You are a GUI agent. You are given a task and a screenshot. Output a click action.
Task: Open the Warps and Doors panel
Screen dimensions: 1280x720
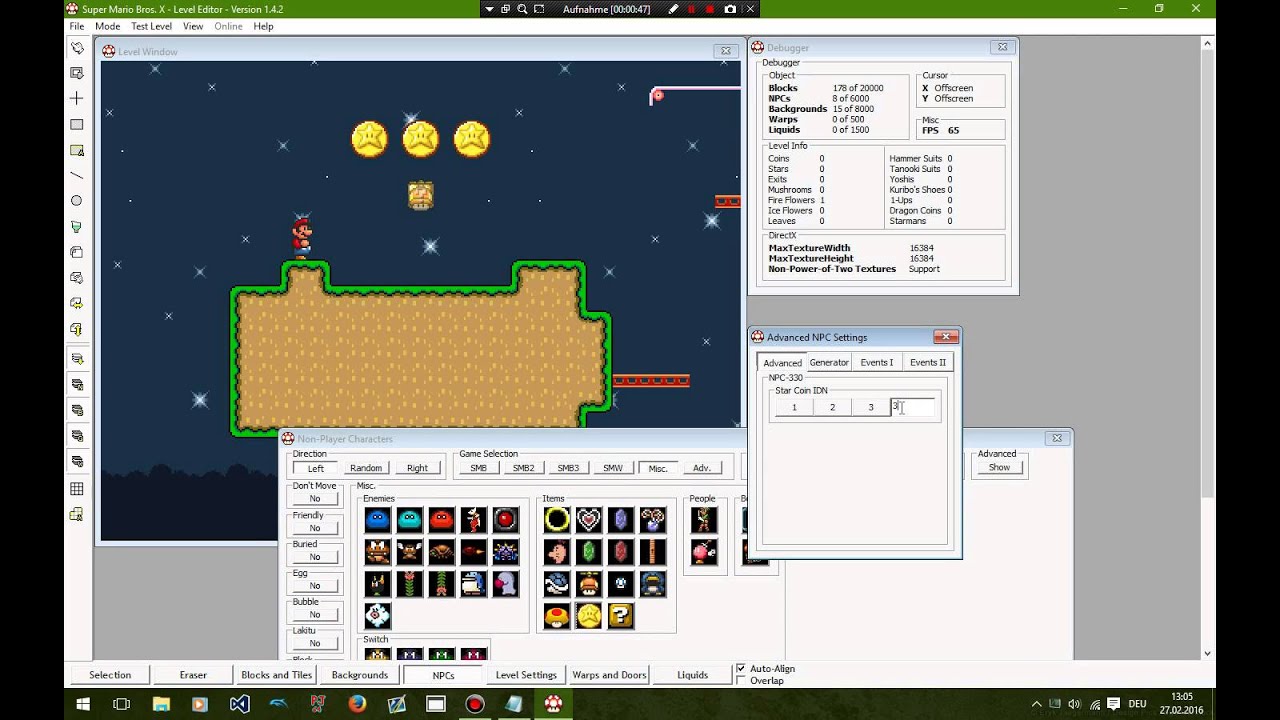click(x=609, y=675)
